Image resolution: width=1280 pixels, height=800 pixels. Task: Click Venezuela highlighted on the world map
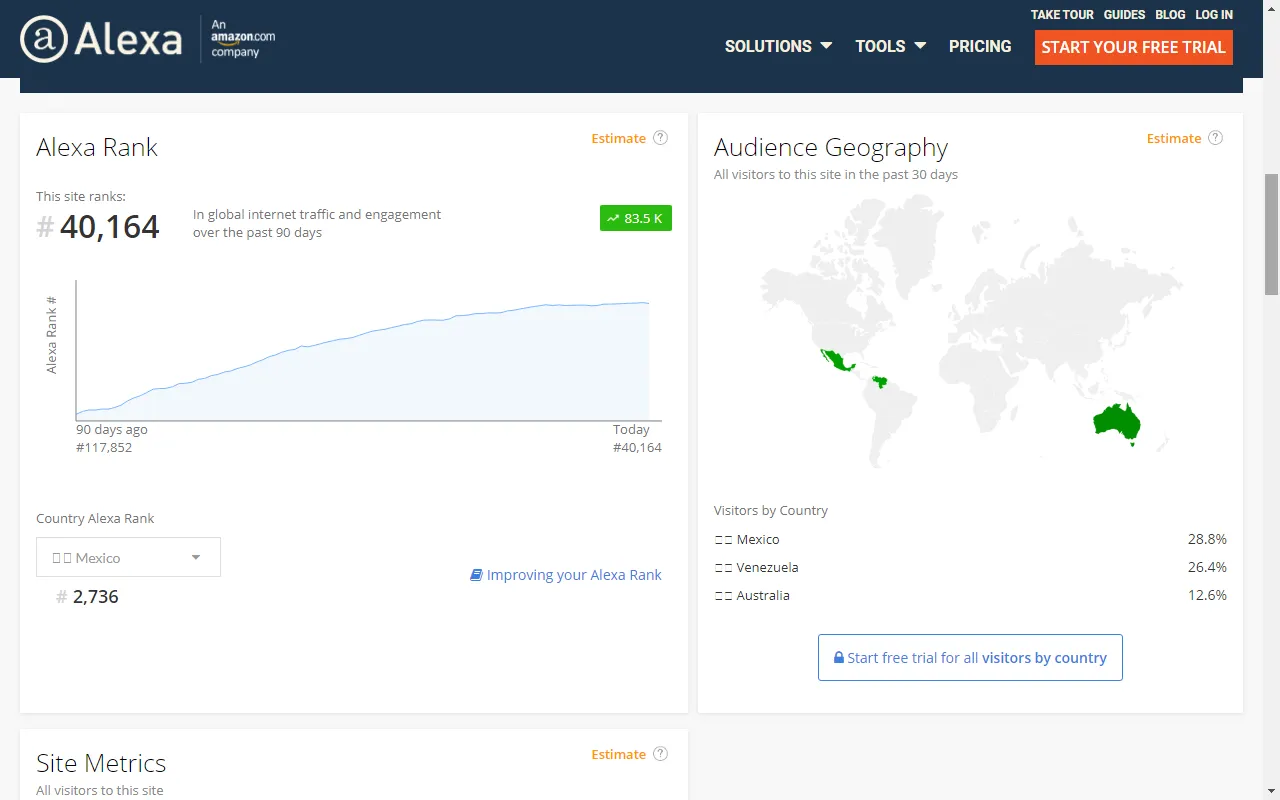880,382
